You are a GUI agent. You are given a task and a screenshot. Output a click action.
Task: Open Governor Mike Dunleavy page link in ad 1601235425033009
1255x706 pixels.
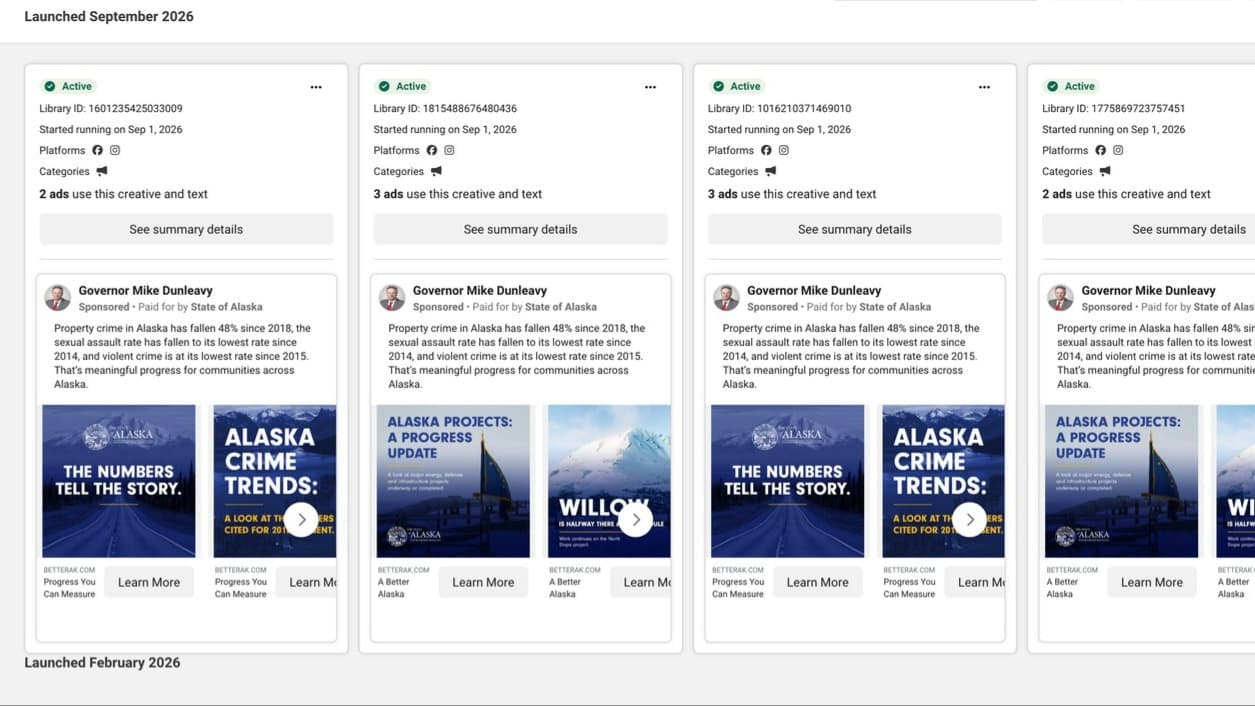point(146,291)
